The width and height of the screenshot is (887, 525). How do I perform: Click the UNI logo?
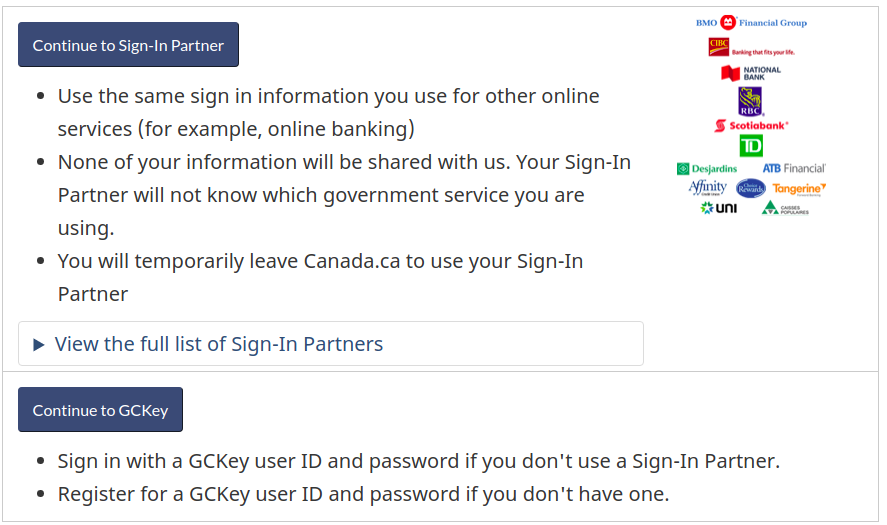pos(718,208)
